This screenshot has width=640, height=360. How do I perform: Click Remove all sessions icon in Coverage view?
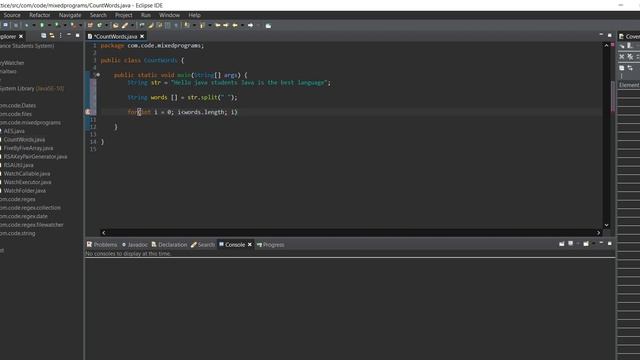(630, 56)
